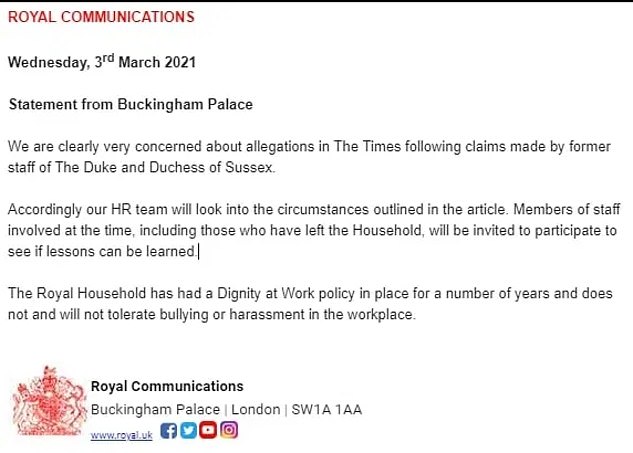Click the royal coat of arms crest
The width and height of the screenshot is (633, 453).
[x=46, y=406]
